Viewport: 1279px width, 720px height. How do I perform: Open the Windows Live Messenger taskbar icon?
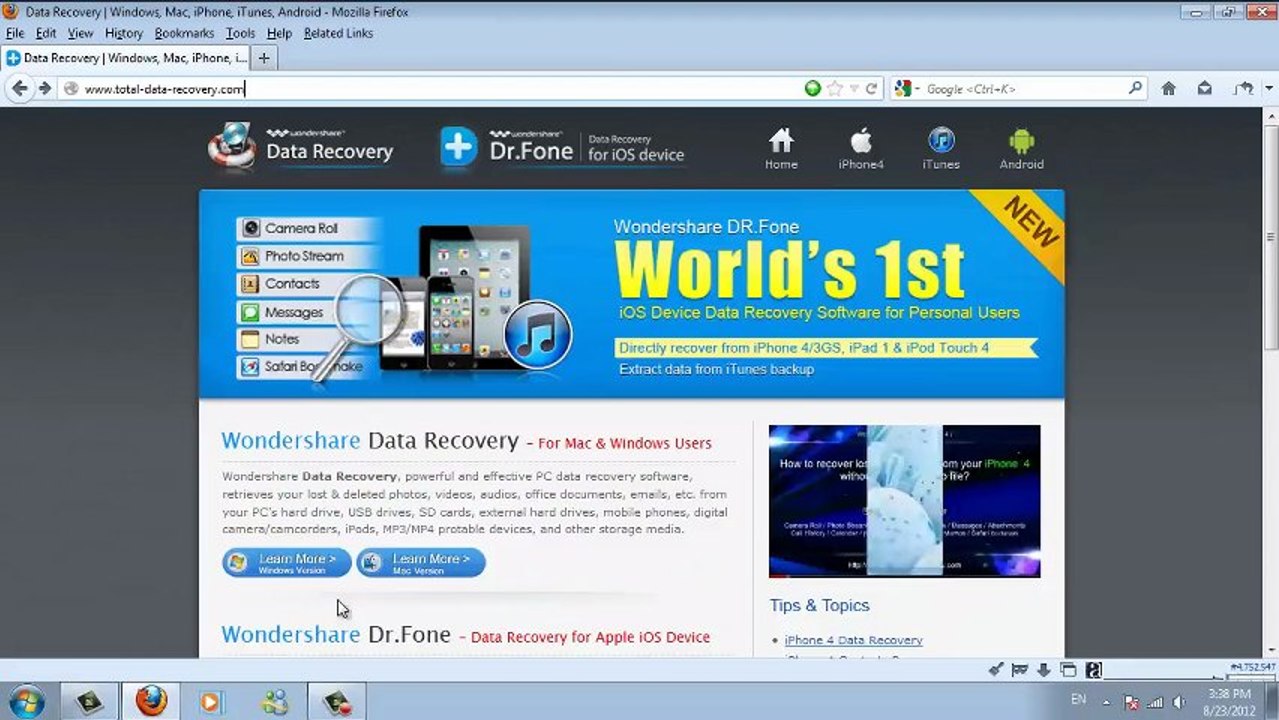click(x=274, y=702)
